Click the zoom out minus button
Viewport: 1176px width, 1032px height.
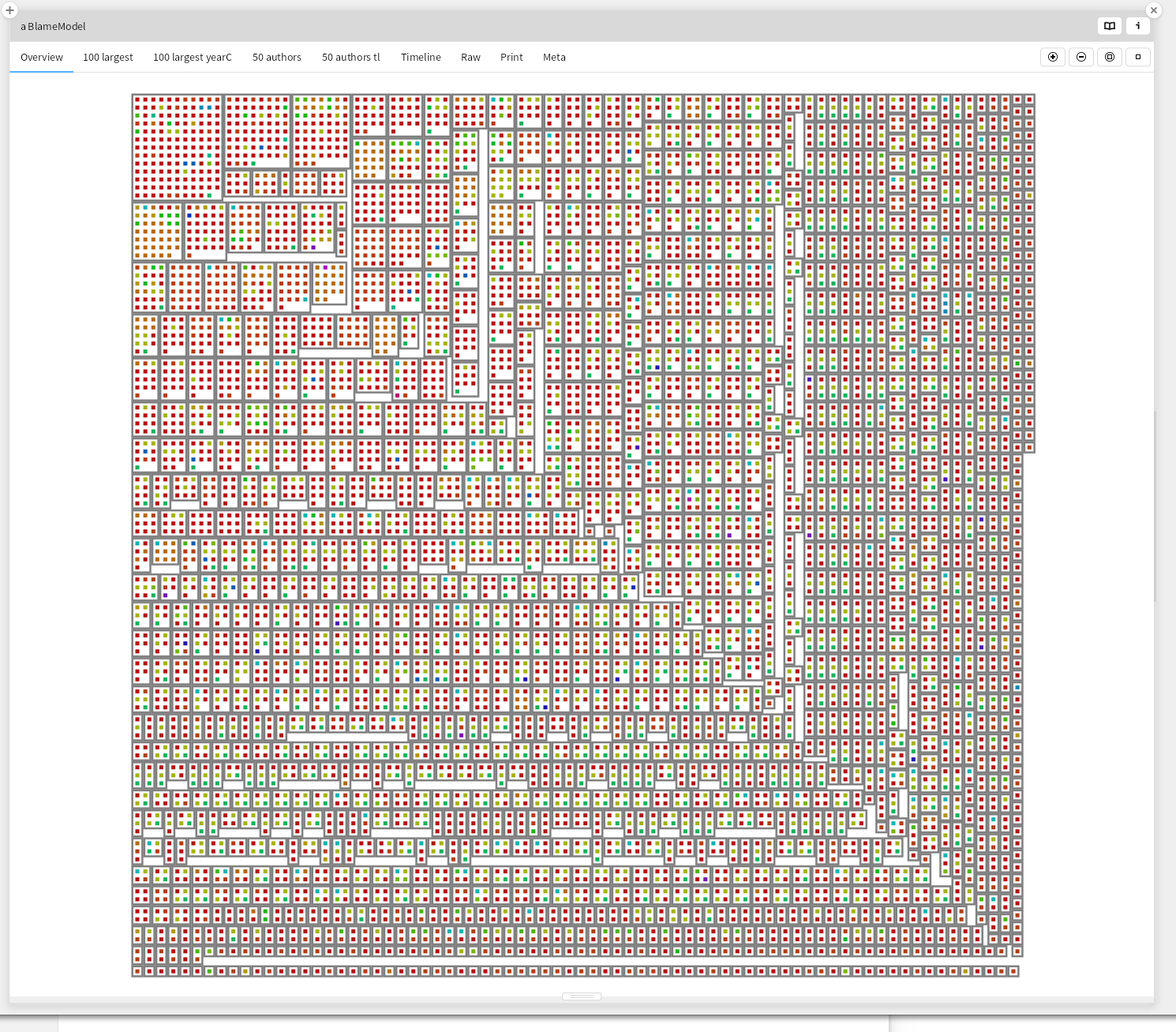pyautogui.click(x=1081, y=57)
